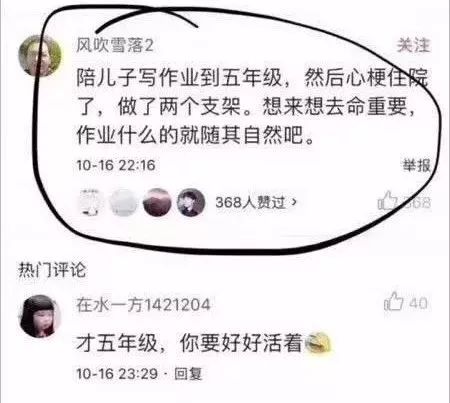Viewport: 450px width, 403px height.
Task: Open the avatar of 在水一方1421204
Action: 40,316
